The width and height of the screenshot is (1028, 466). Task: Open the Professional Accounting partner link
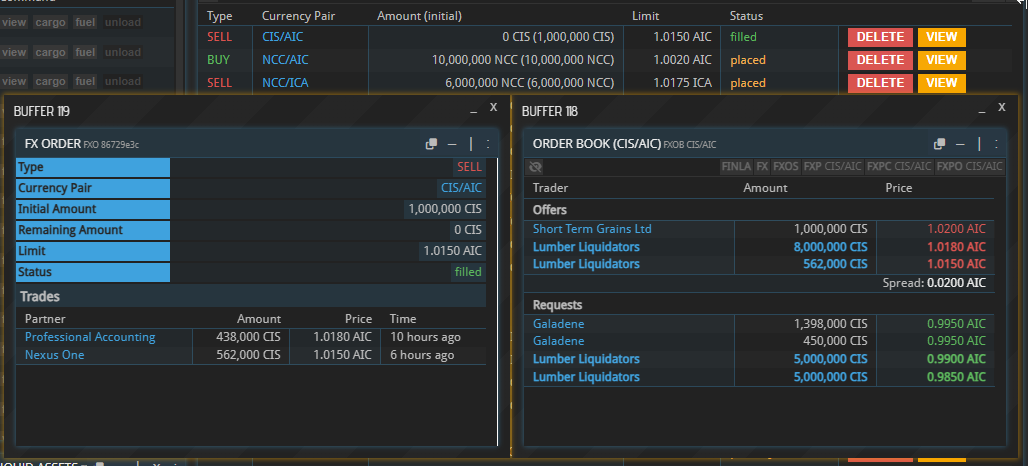pos(90,337)
